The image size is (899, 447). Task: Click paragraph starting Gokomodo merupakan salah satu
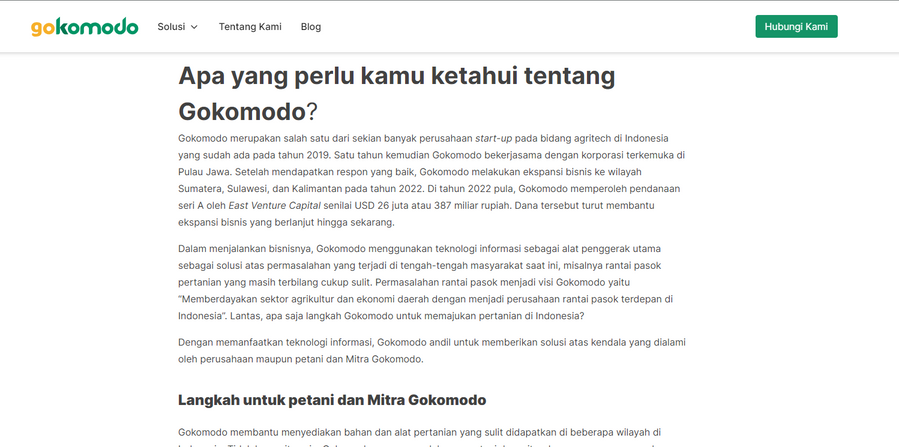[430, 180]
